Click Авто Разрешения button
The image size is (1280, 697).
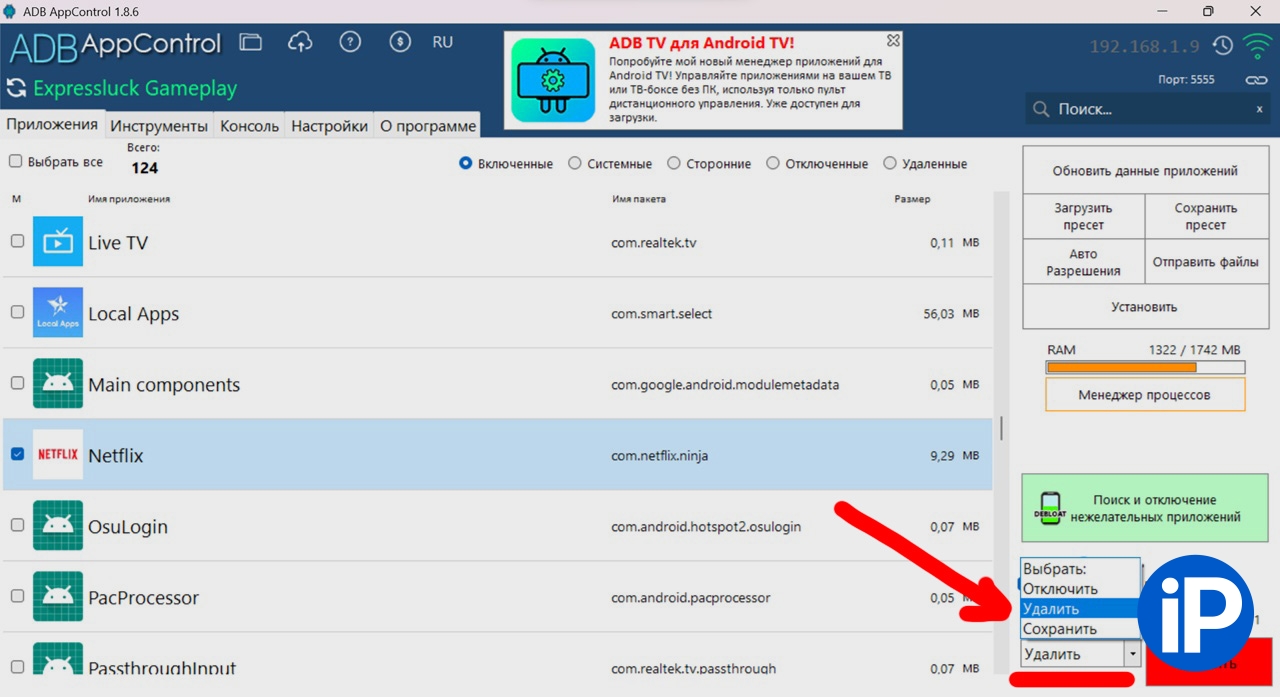[x=1083, y=262]
